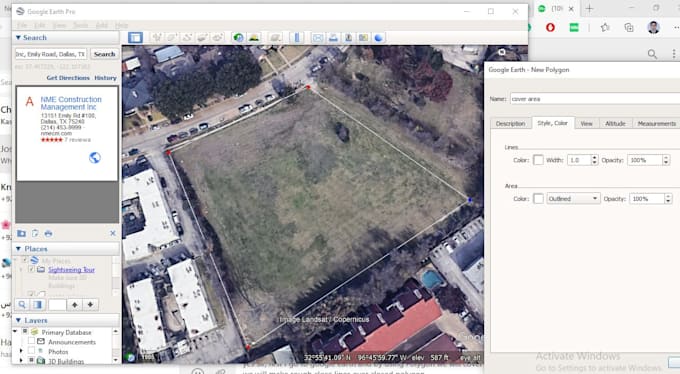Screen dimensions: 680x374
Task: Toggle the Primary Database checkbox
Action: (x=25, y=332)
